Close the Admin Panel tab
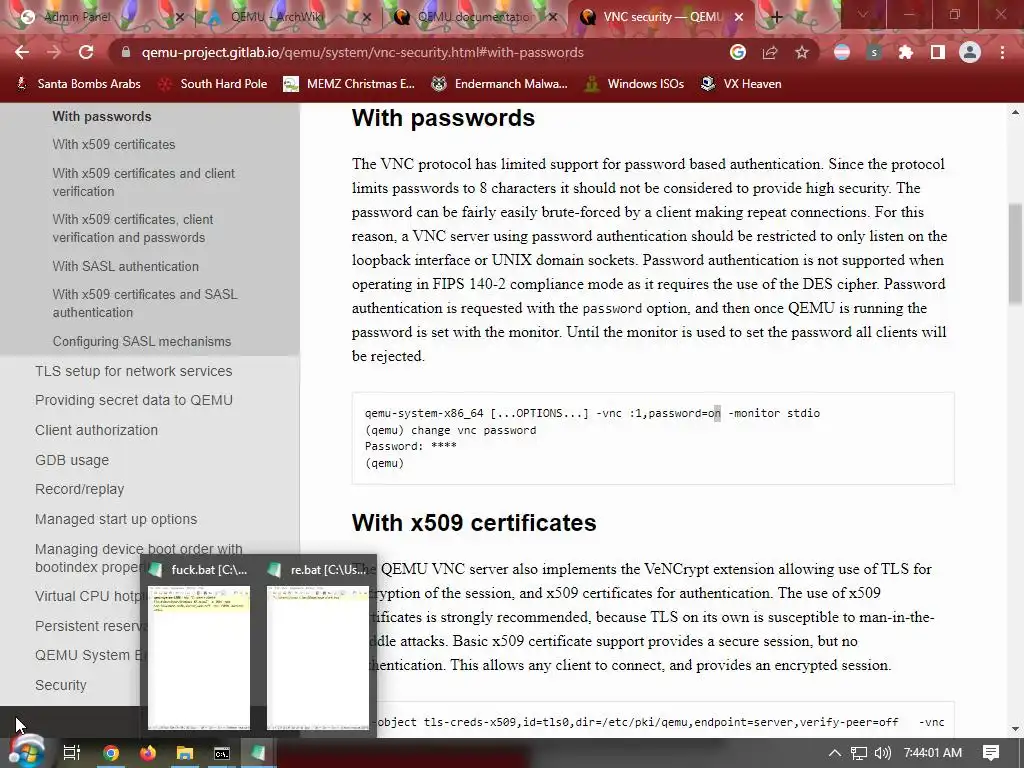The image size is (1024, 768). click(180, 18)
